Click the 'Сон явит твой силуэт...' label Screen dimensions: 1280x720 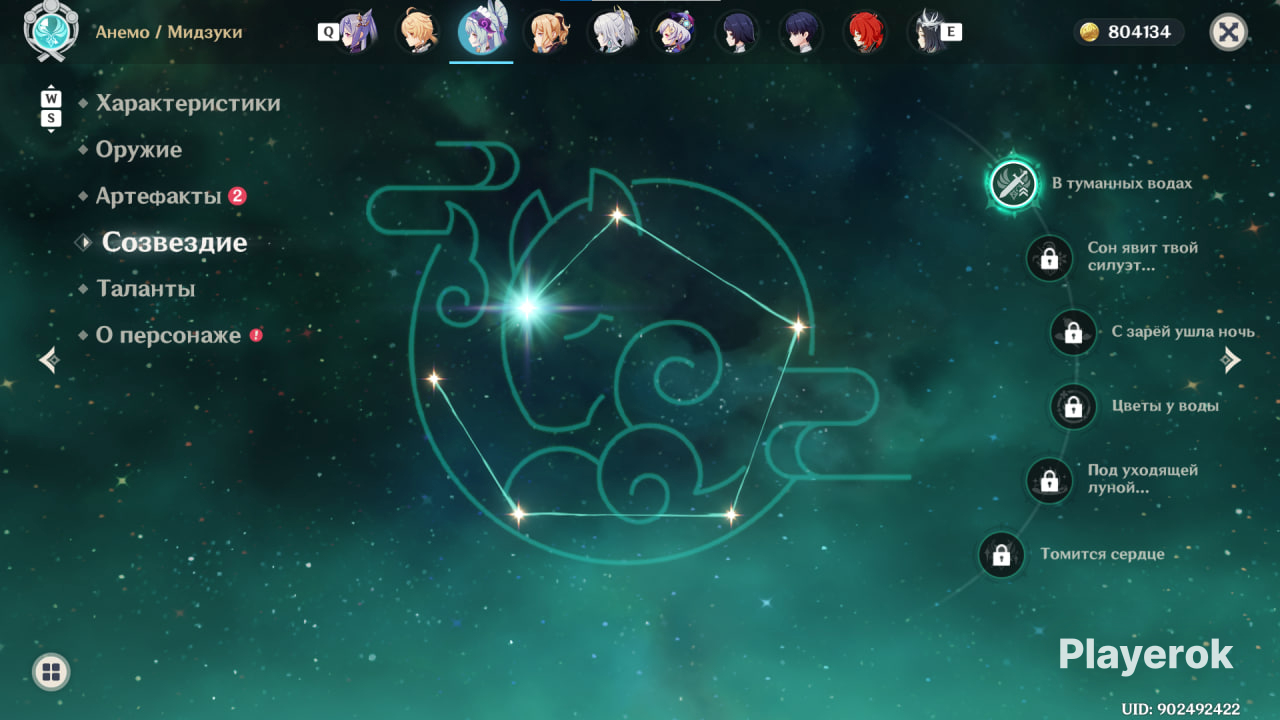1143,257
